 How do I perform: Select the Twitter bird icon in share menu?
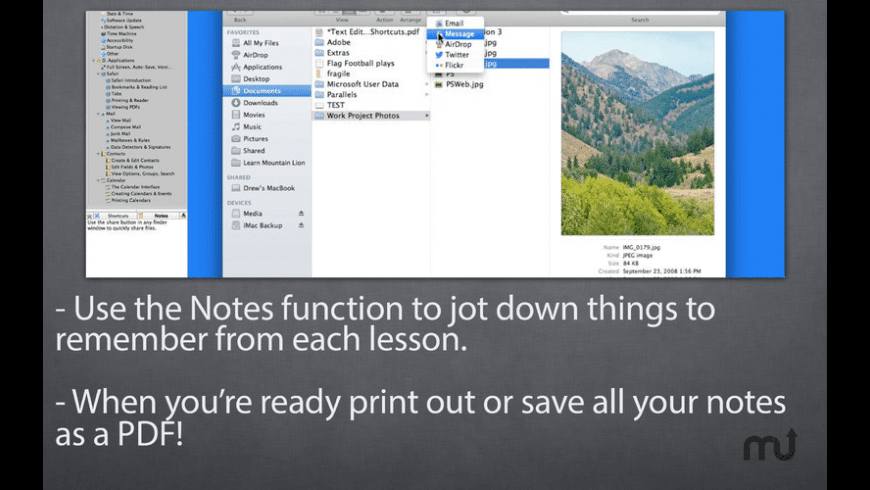(x=439, y=55)
